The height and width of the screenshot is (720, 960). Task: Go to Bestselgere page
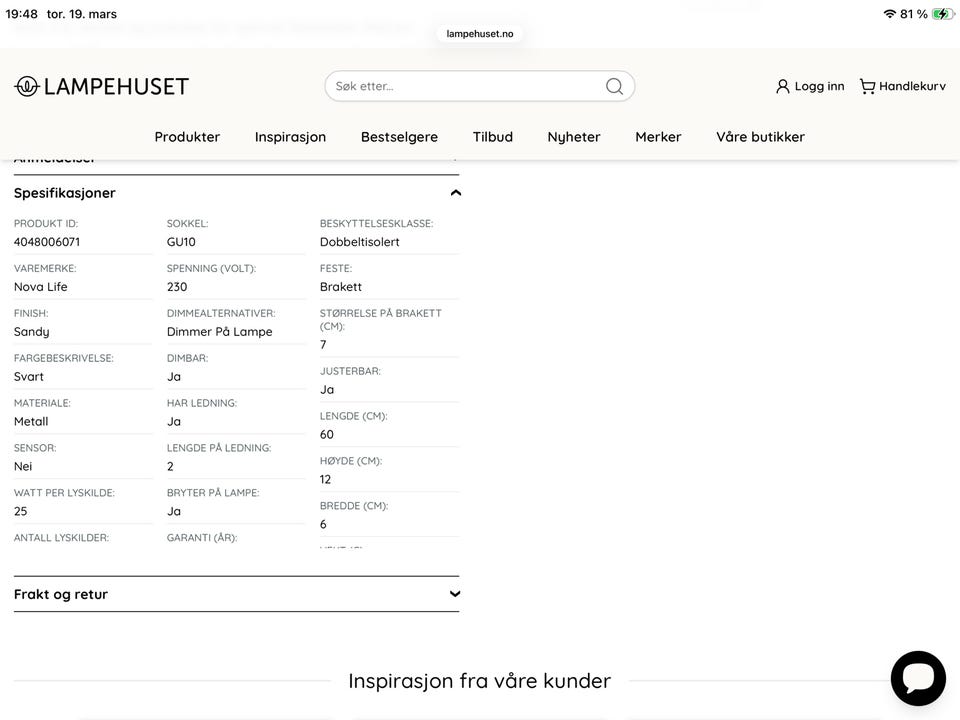click(399, 137)
